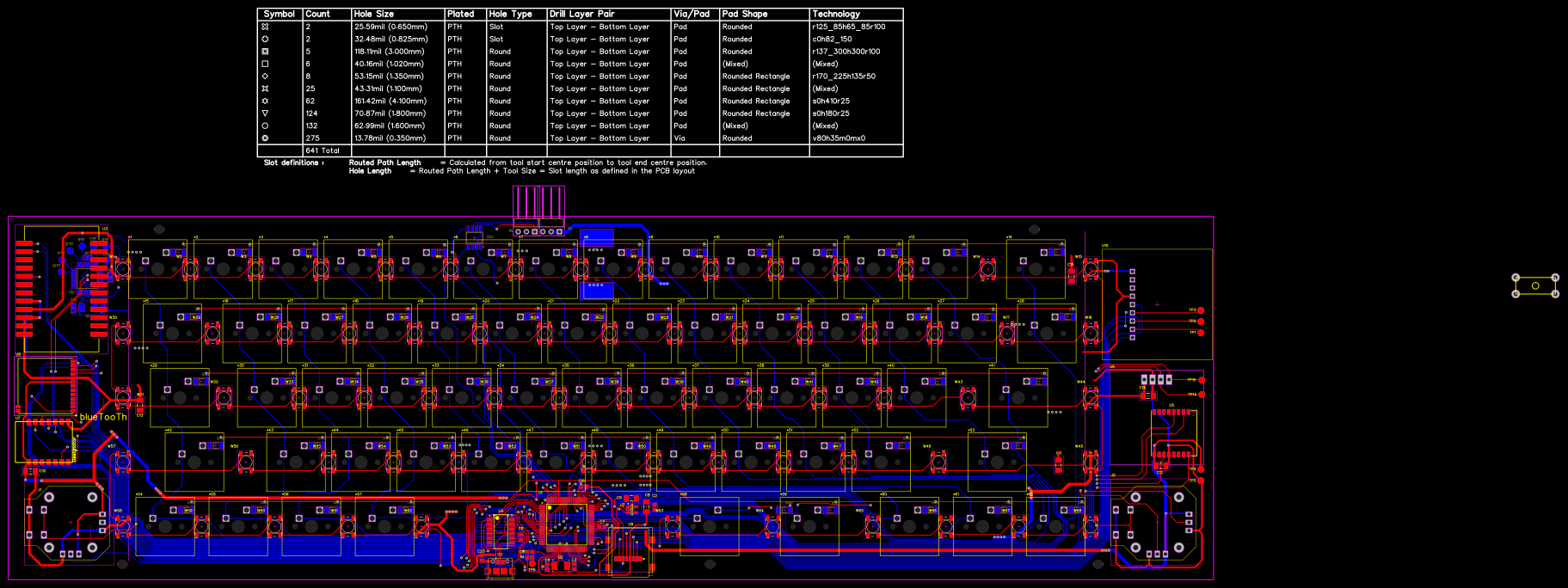Screen dimensions: 1568x588
Task: Click the triangle drill symbol for 124 holes
Action: [265, 113]
